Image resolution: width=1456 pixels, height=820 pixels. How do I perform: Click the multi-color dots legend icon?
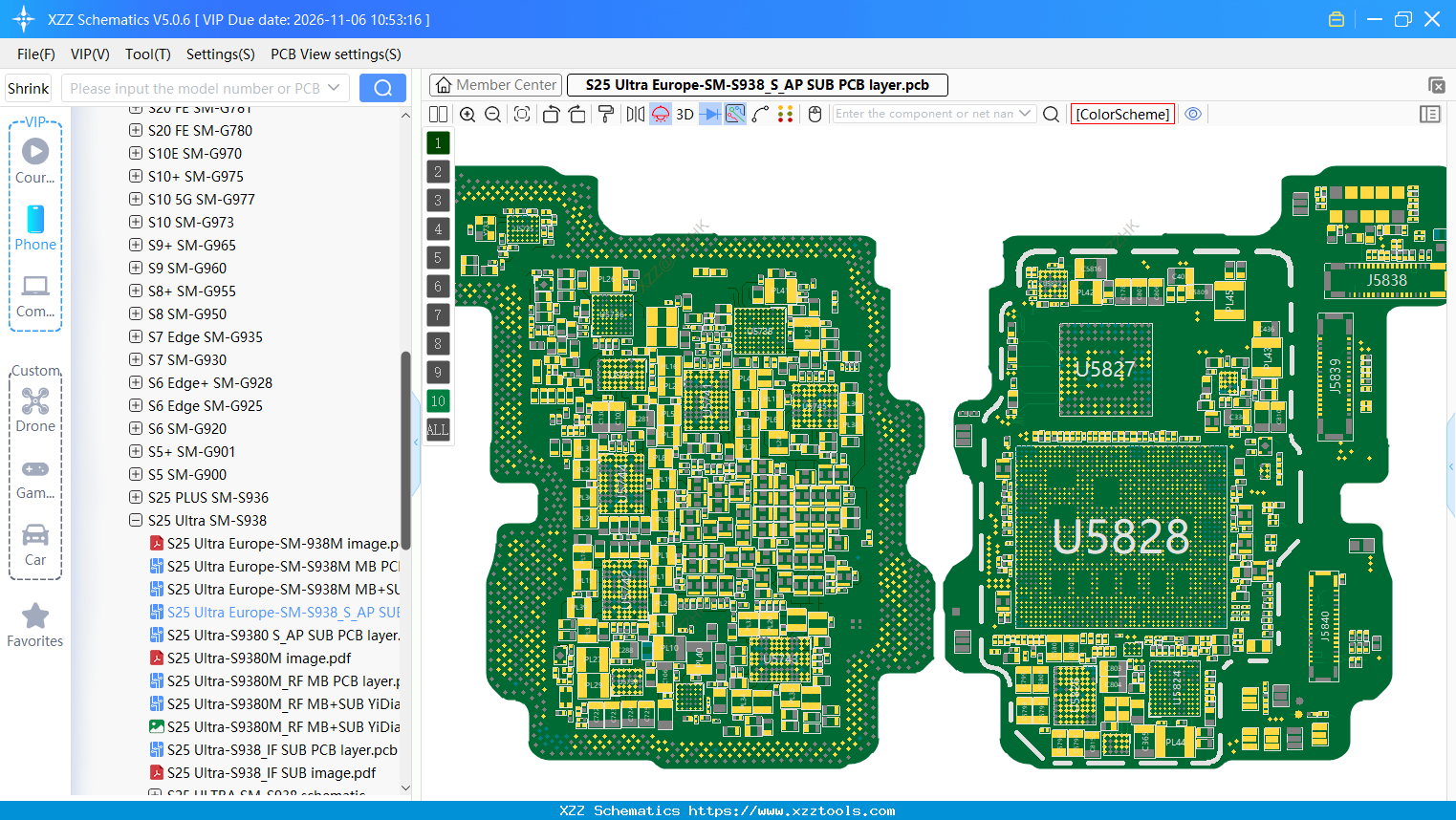pos(786,114)
